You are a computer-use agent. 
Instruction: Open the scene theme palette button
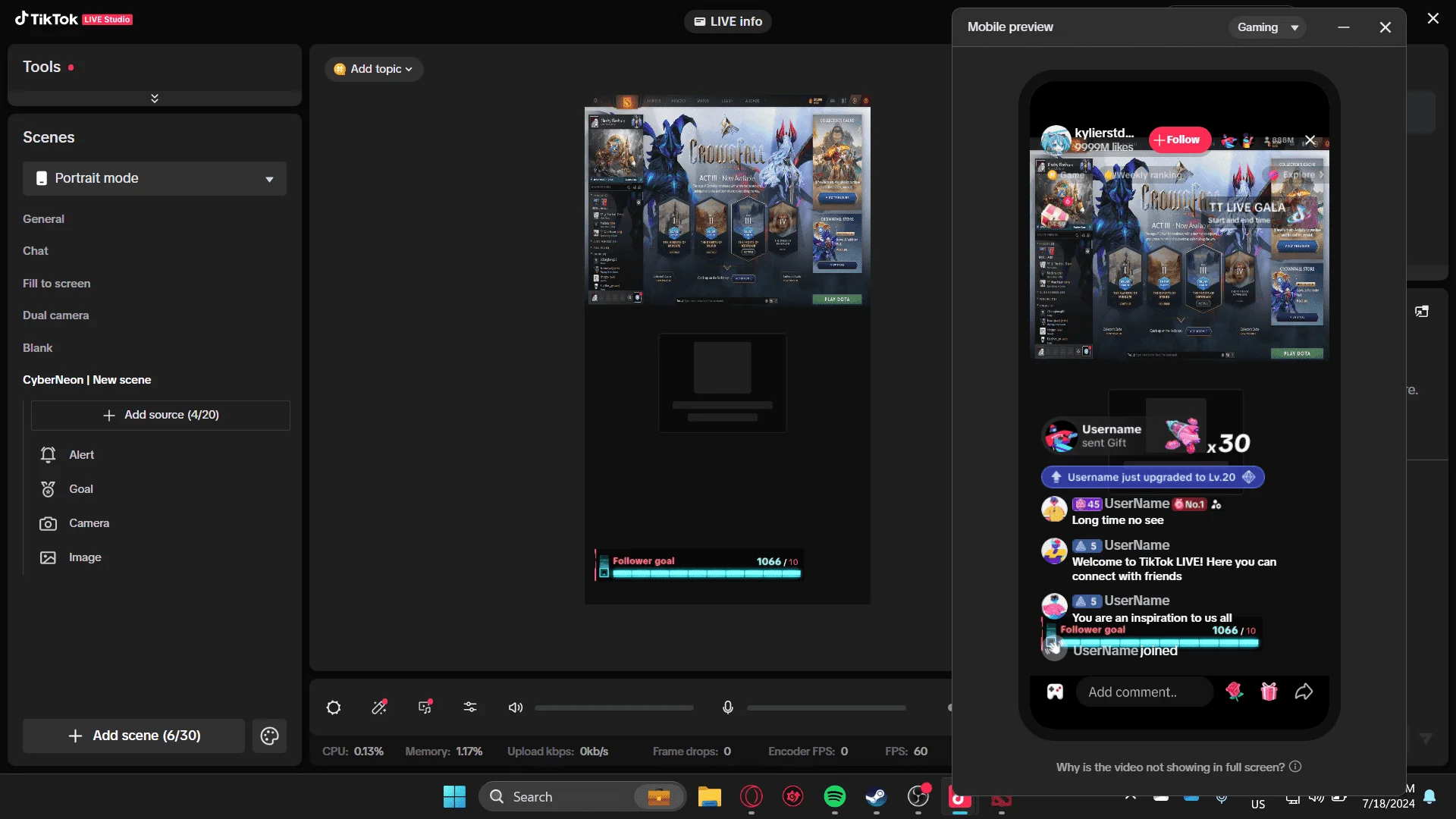(269, 736)
